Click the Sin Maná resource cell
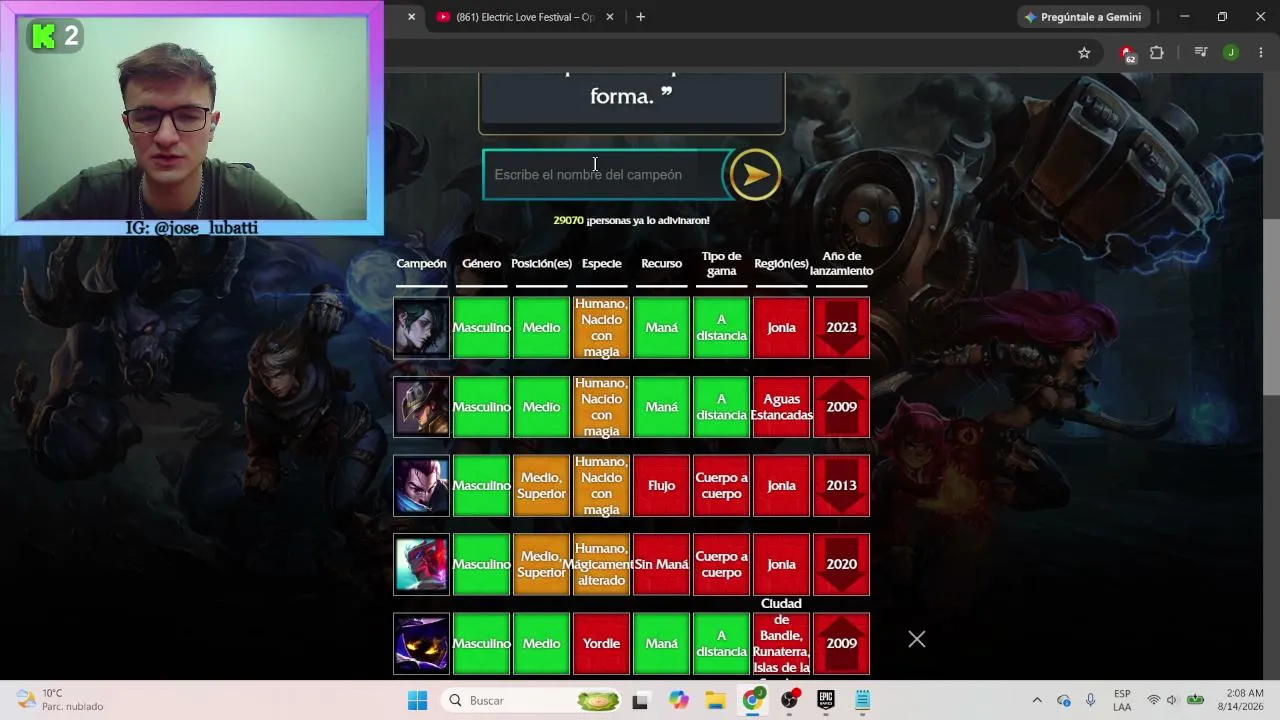This screenshot has height=720, width=1280. (x=661, y=564)
